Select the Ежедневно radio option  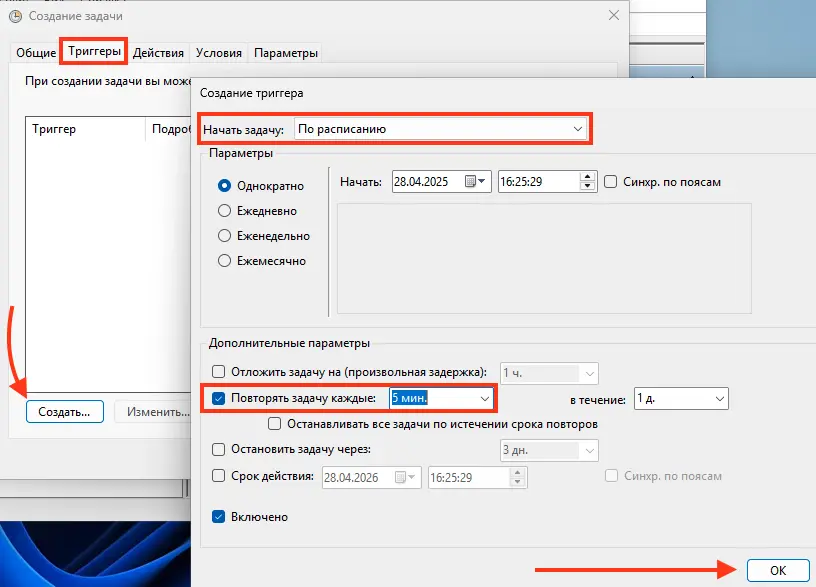(x=224, y=211)
